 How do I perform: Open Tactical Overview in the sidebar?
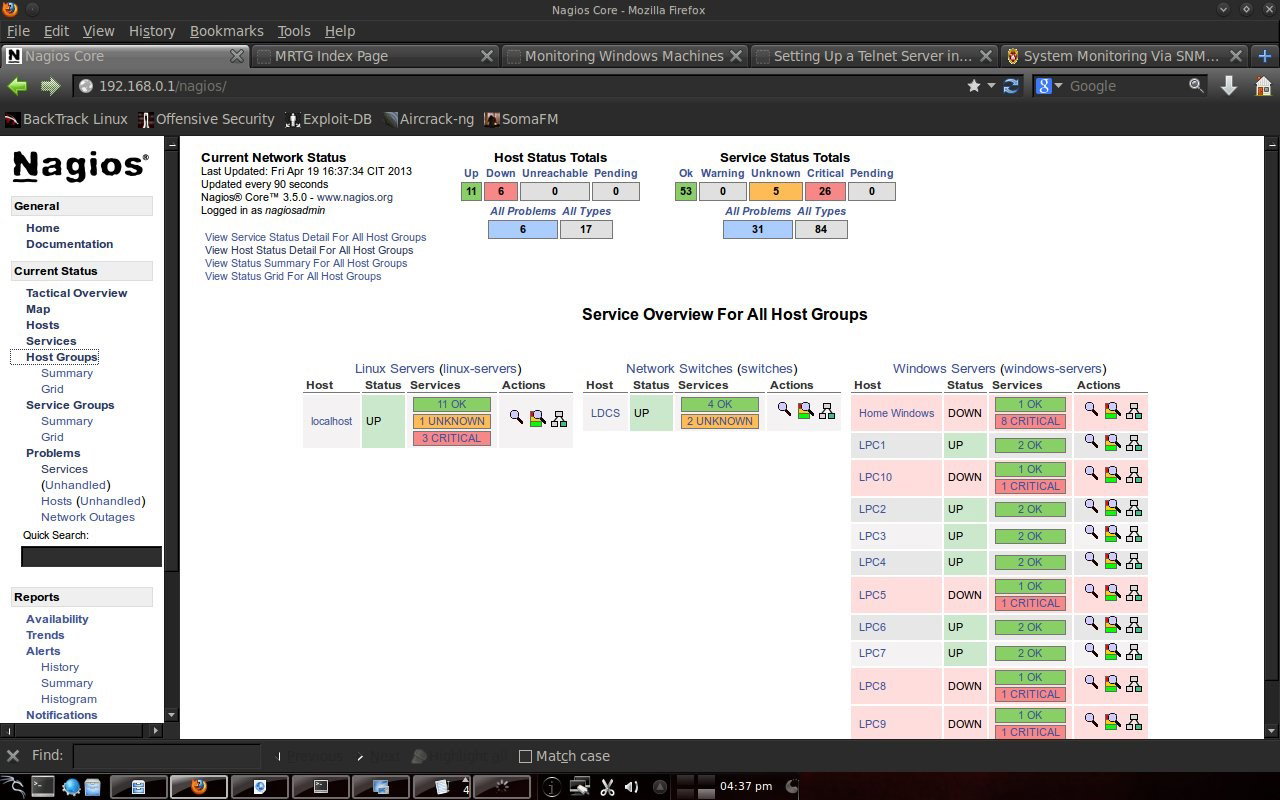[77, 293]
